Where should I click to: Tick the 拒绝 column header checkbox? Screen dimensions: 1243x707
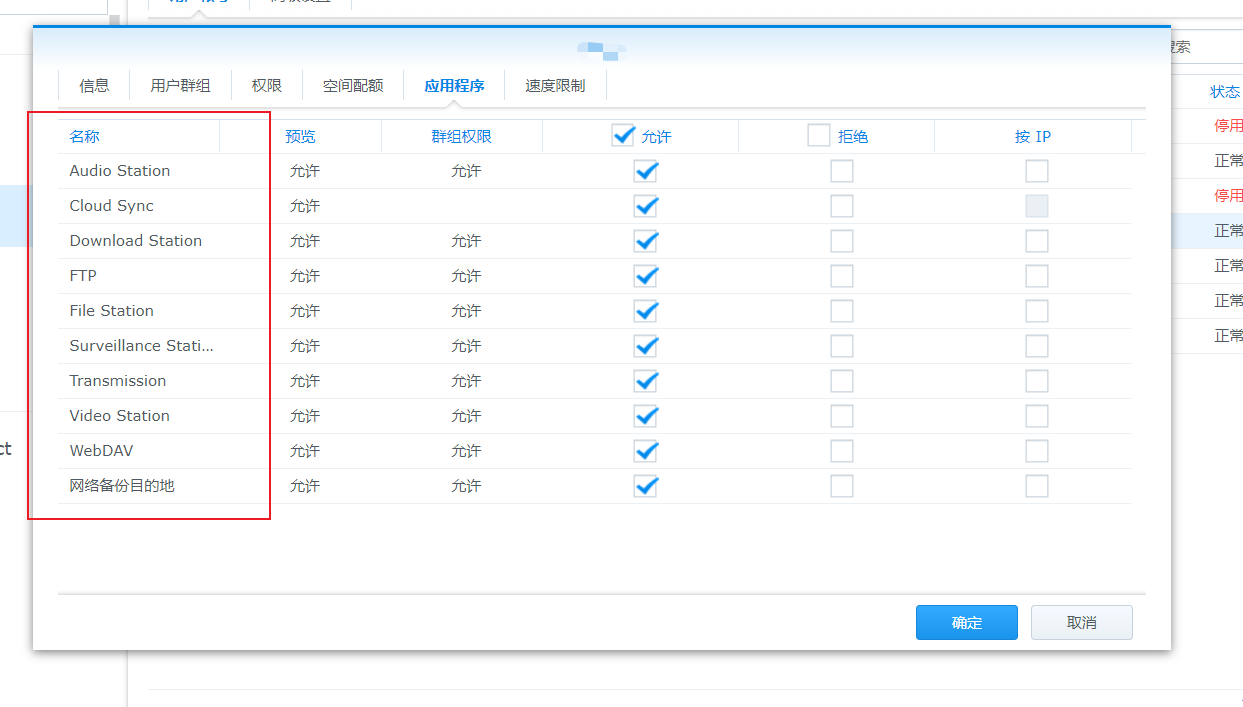(819, 135)
